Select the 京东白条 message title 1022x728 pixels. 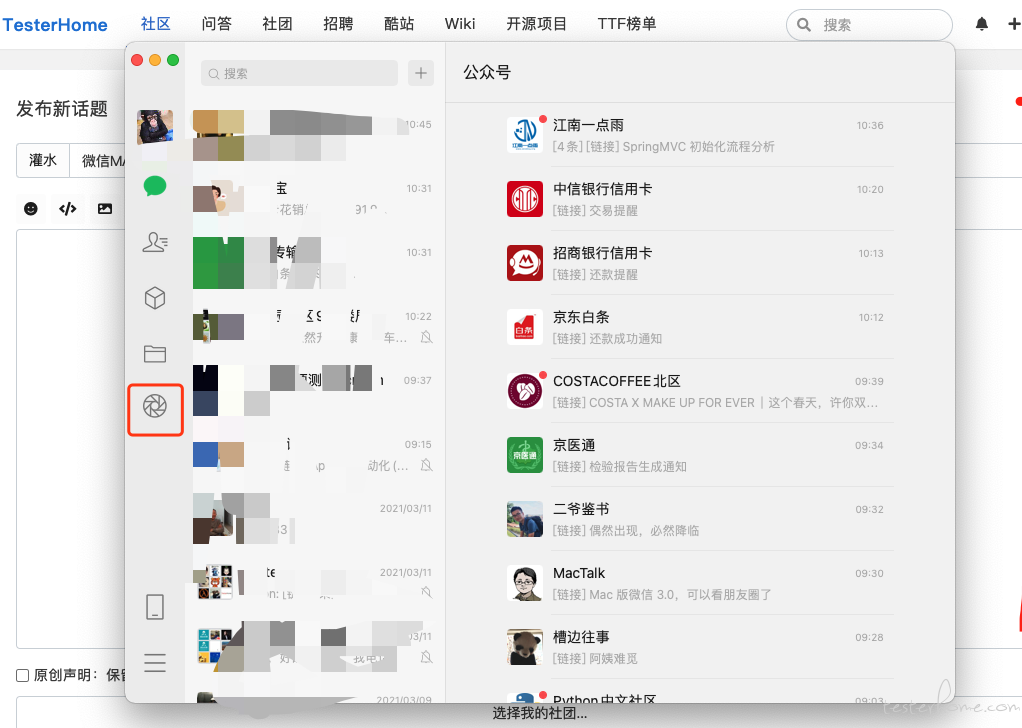click(581, 317)
